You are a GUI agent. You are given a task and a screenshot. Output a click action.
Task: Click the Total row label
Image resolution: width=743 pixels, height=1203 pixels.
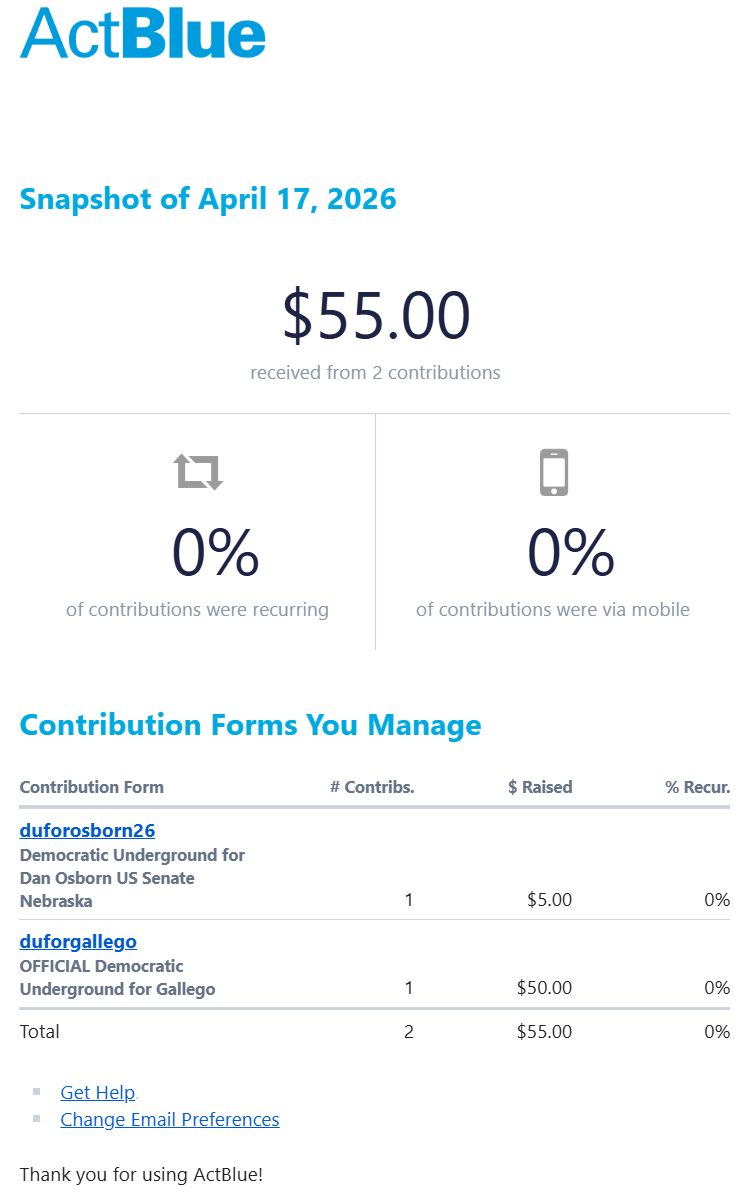[x=40, y=1032]
